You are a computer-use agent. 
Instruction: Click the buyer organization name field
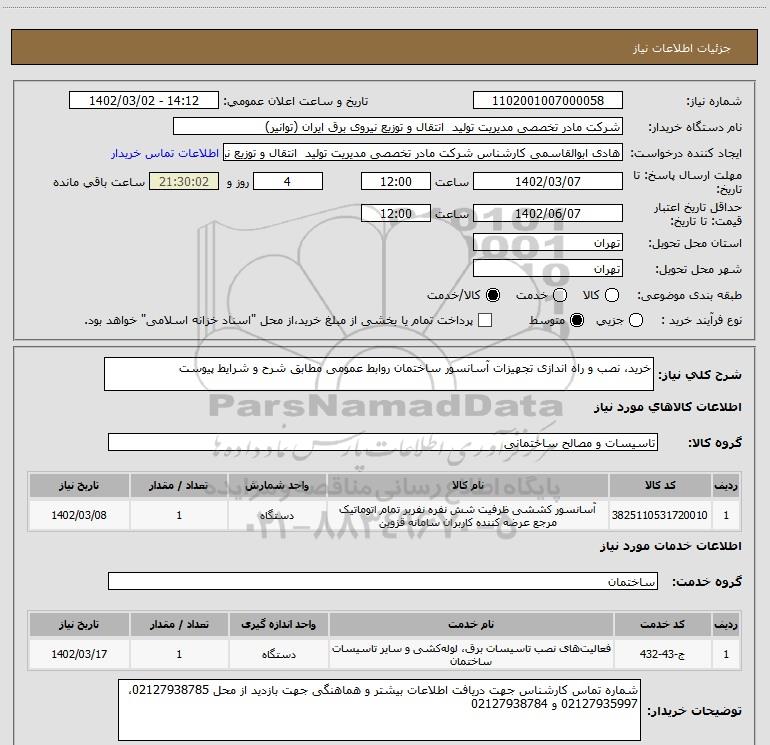pyautogui.click(x=398, y=127)
